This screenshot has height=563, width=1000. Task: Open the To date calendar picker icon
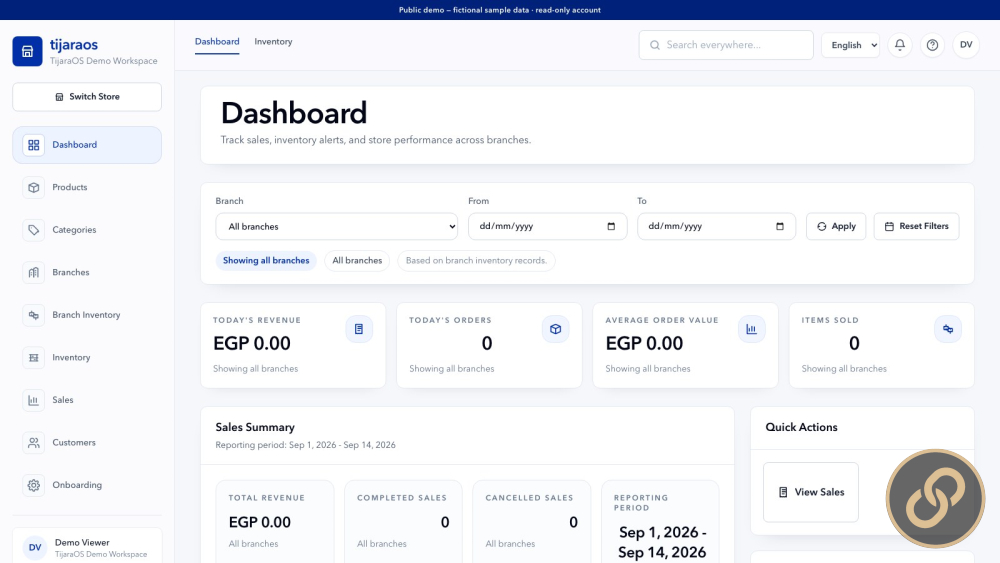[779, 226]
